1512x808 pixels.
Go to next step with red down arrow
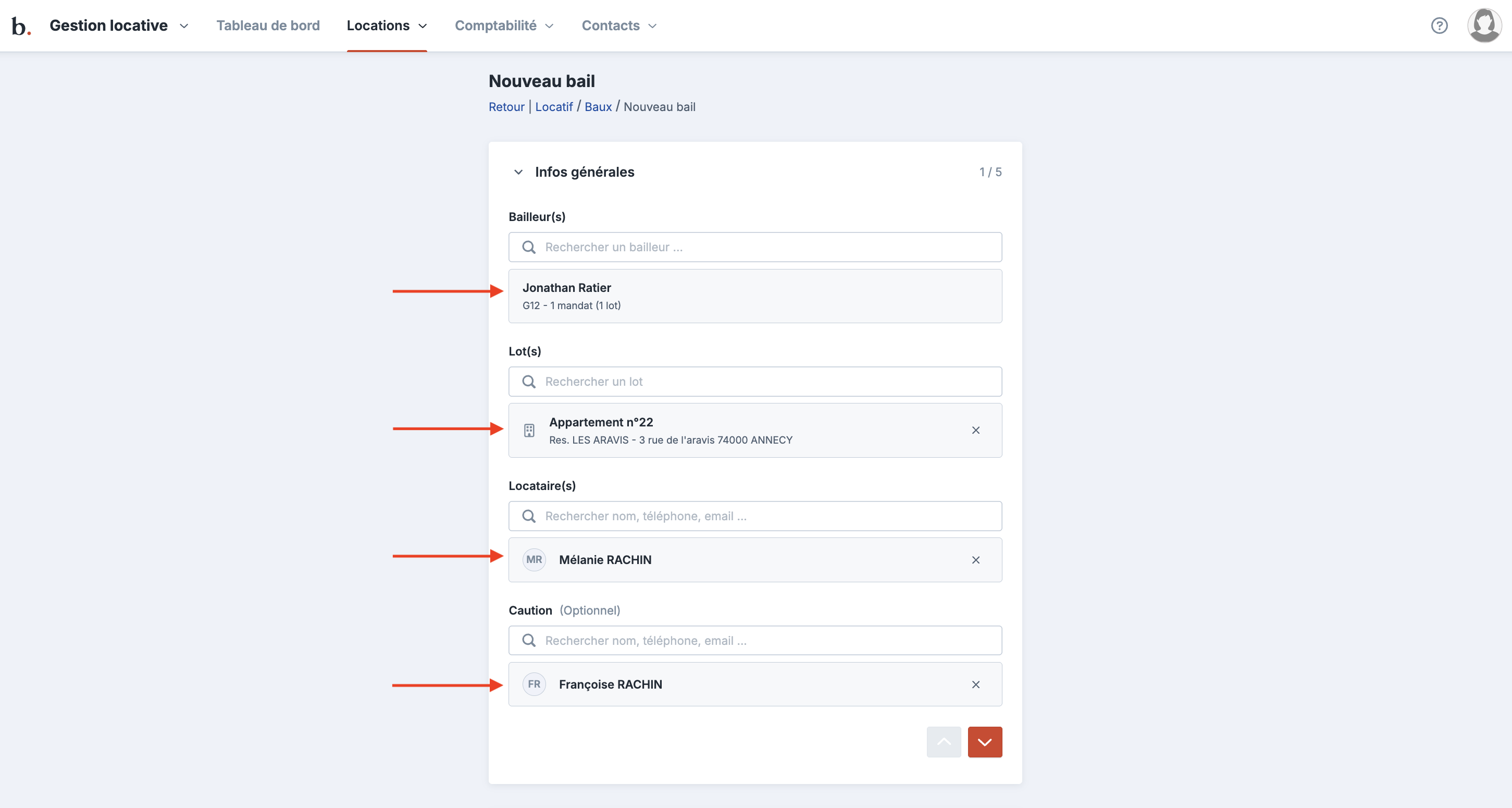coord(984,742)
